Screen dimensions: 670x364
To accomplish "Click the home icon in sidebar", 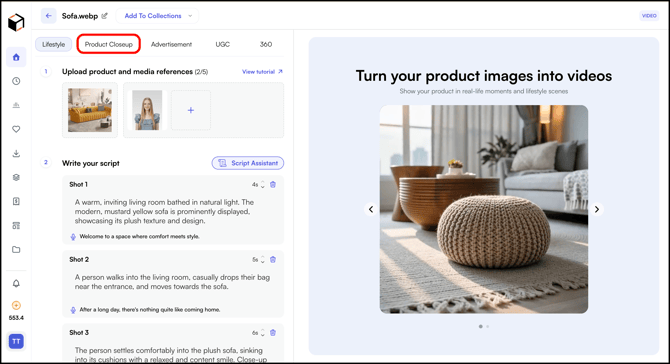I will click(16, 57).
